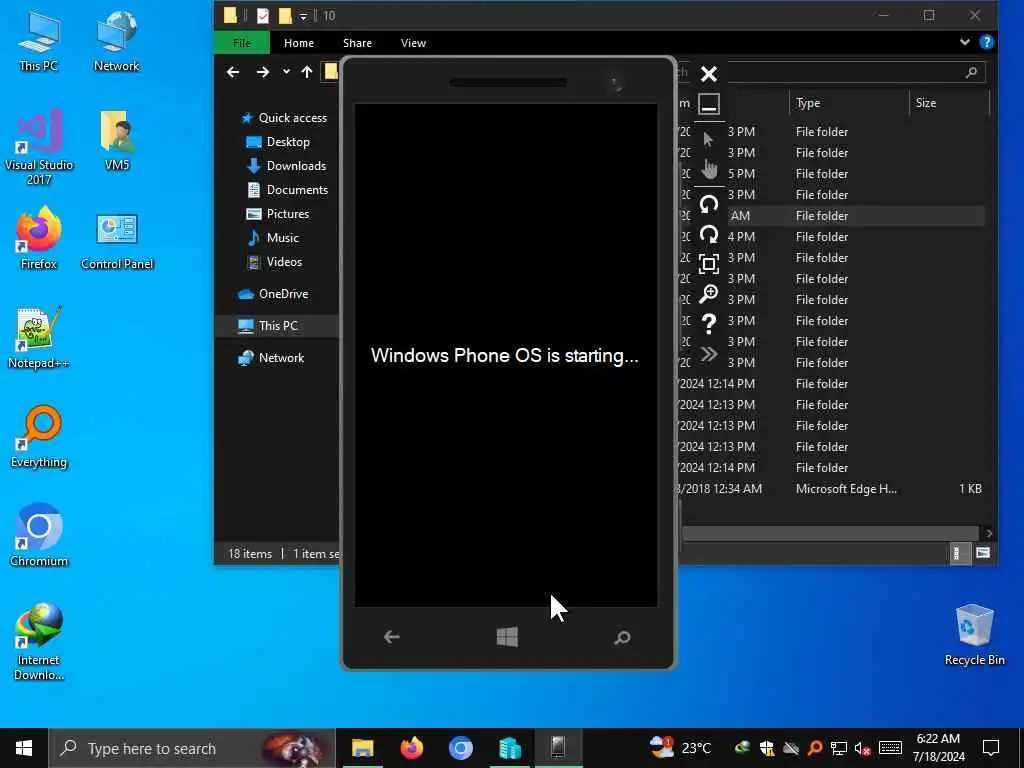Close the Windows Phone emulator with the X
Image resolution: width=1024 pixels, height=768 pixels.
[709, 74]
